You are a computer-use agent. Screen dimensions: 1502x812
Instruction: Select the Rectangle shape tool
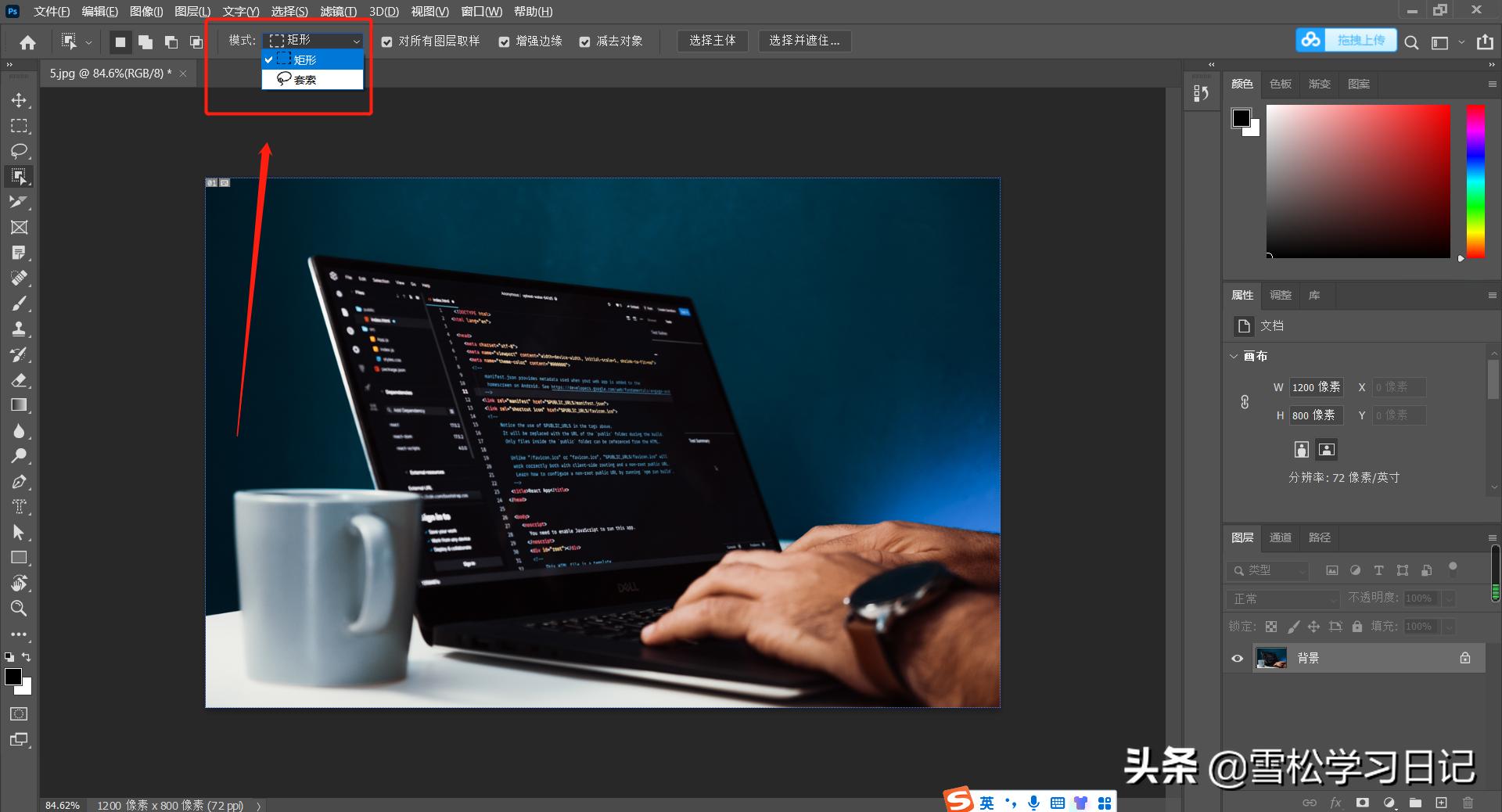pyautogui.click(x=19, y=558)
